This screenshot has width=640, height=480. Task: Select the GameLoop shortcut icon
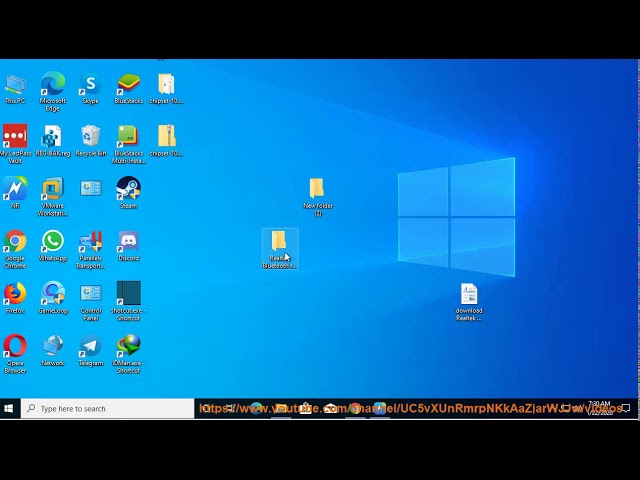point(53,298)
